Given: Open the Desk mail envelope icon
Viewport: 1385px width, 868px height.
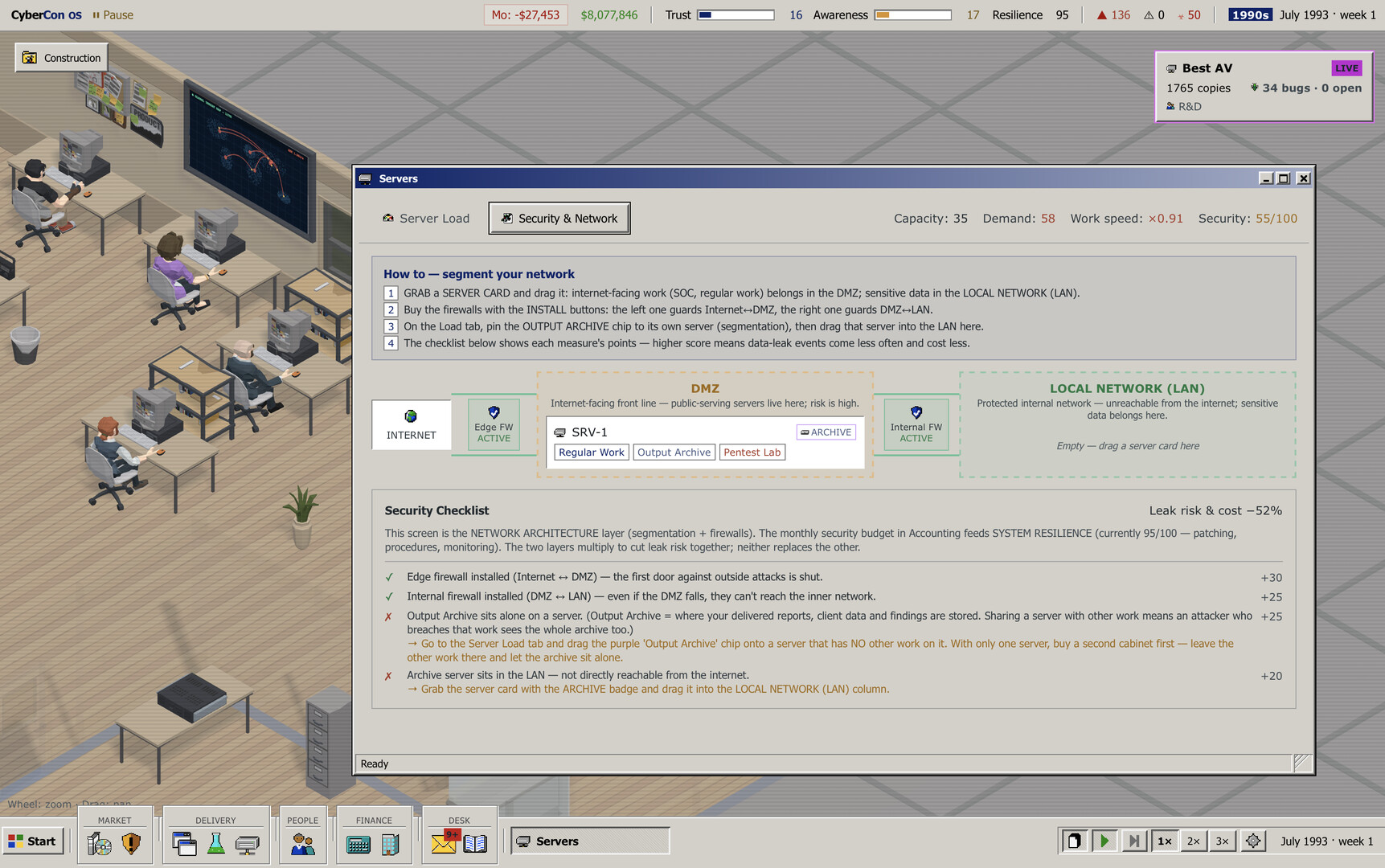Looking at the screenshot, I should click(x=445, y=842).
